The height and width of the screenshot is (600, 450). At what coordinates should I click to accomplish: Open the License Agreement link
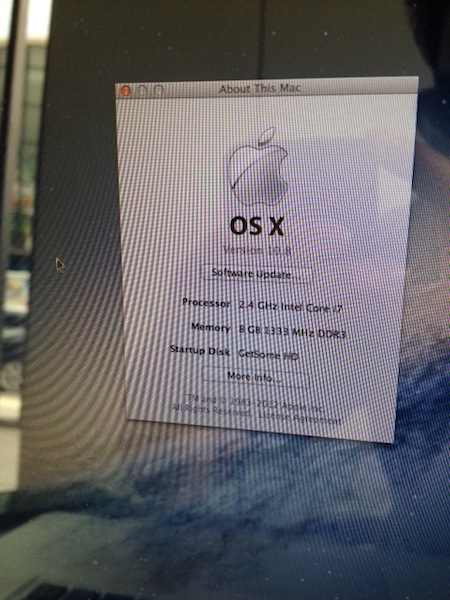[x=299, y=418]
